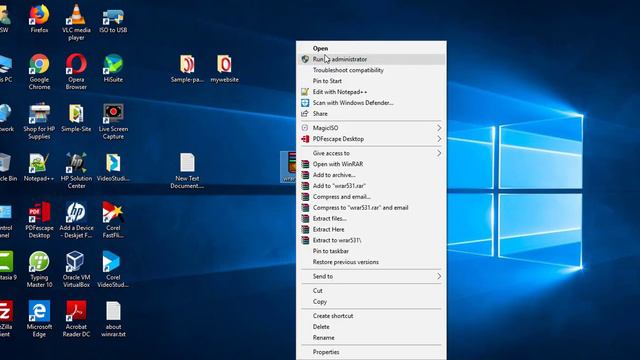
Task: Choose Scan with Windows Defender
Action: click(371, 102)
